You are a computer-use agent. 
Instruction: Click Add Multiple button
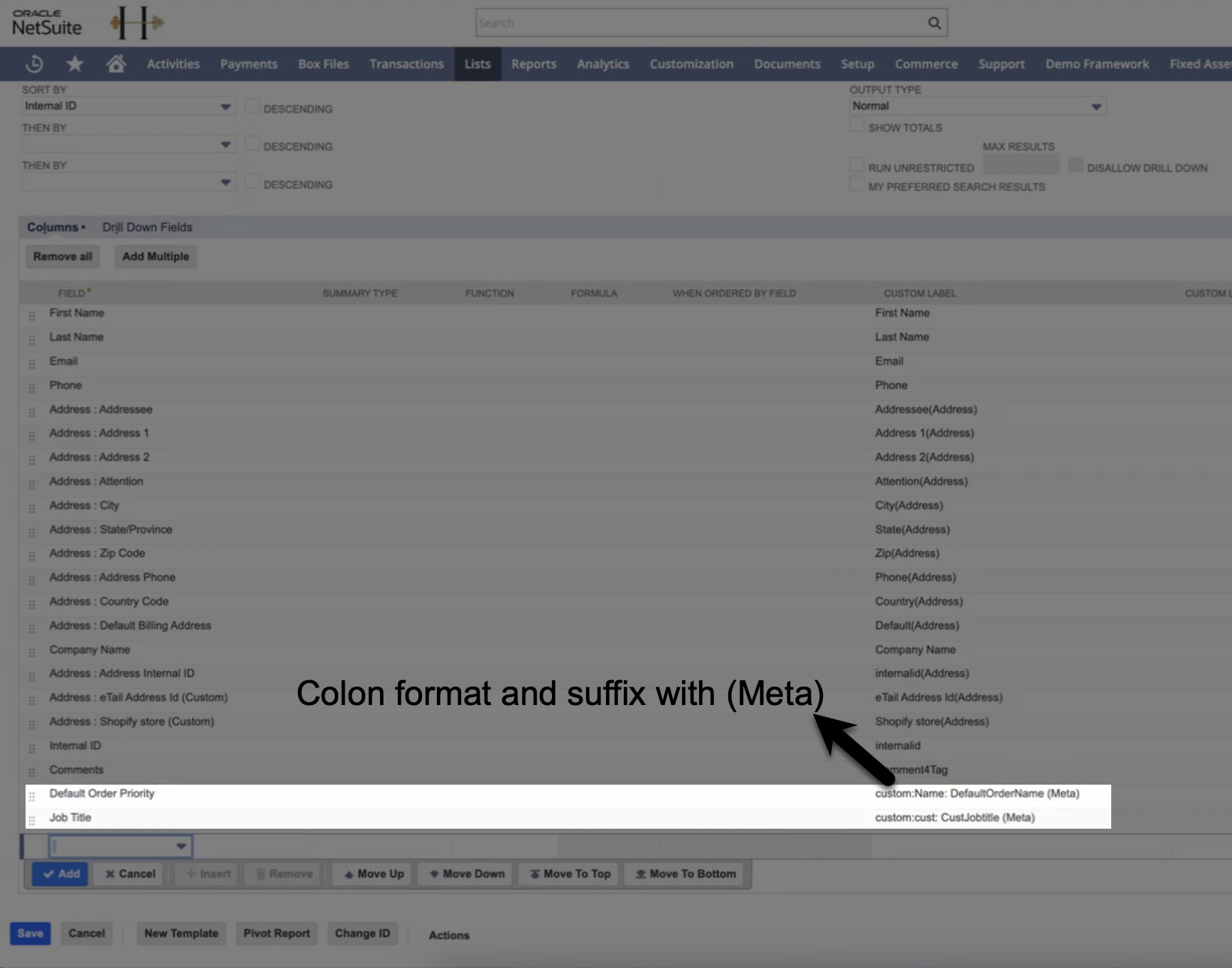156,257
